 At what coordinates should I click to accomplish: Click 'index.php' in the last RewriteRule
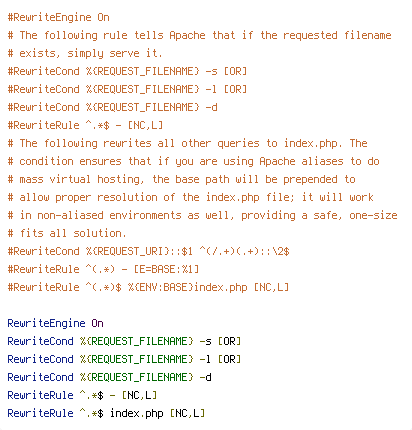click(x=137, y=413)
